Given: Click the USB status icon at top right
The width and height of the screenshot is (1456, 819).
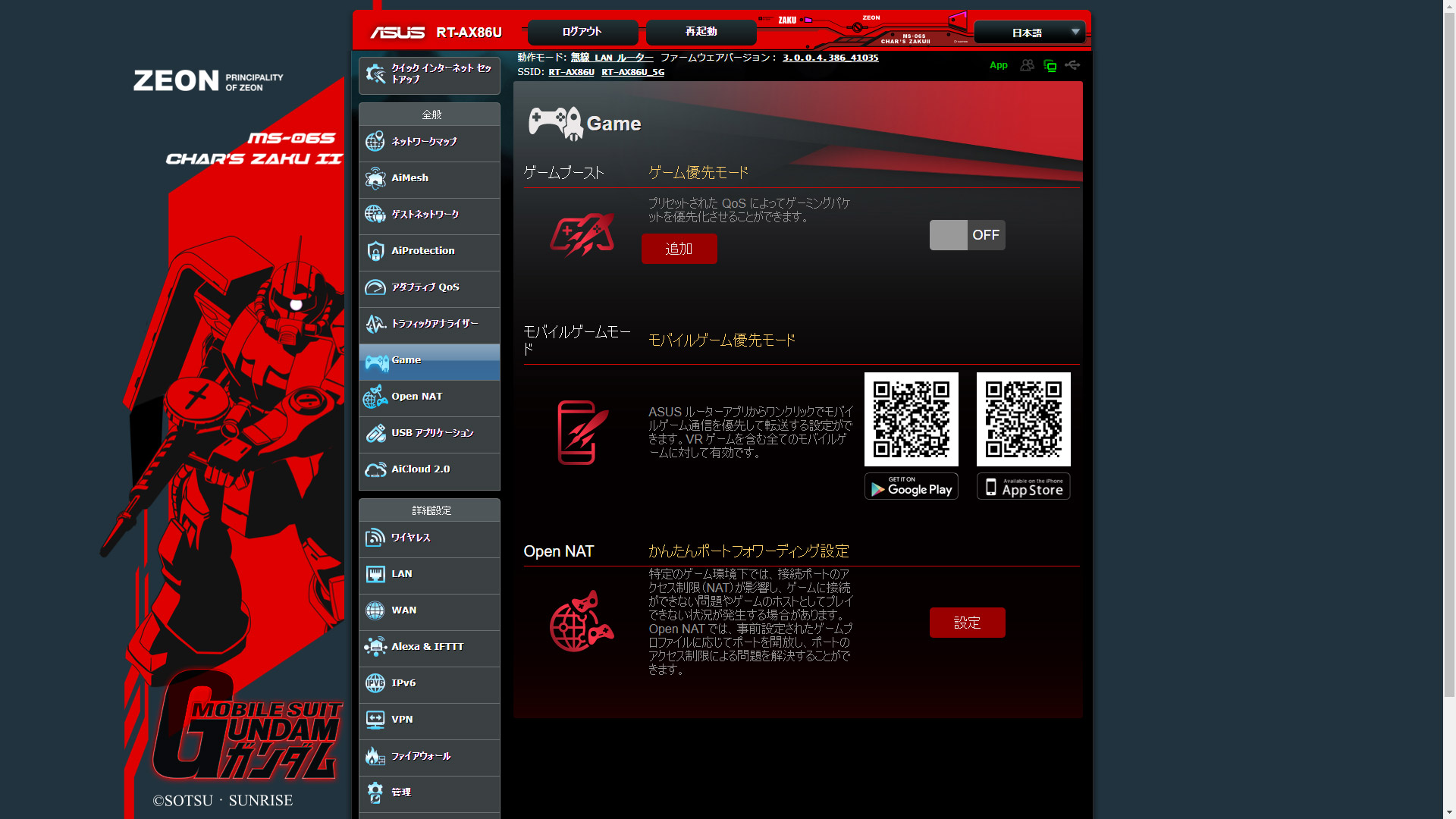Looking at the screenshot, I should pyautogui.click(x=1072, y=65).
